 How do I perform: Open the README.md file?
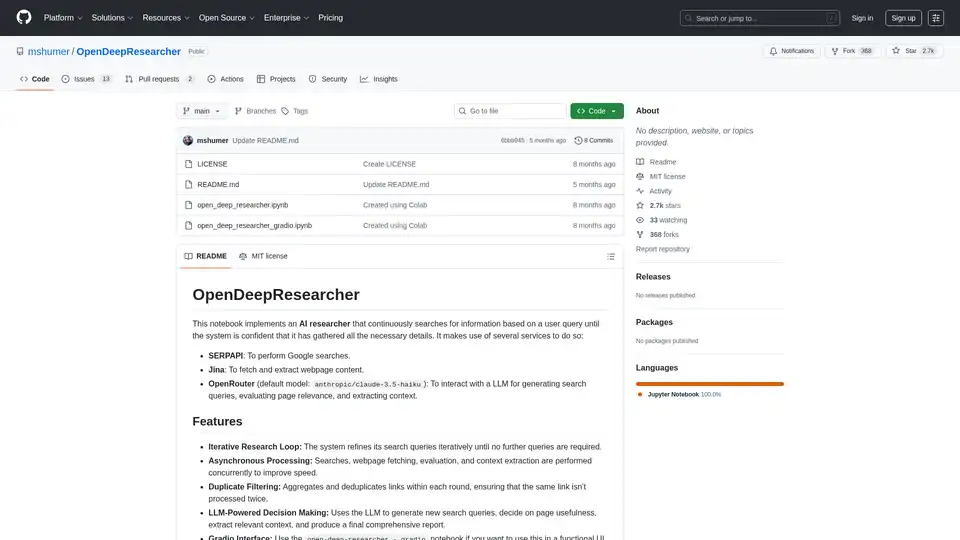pos(218,185)
